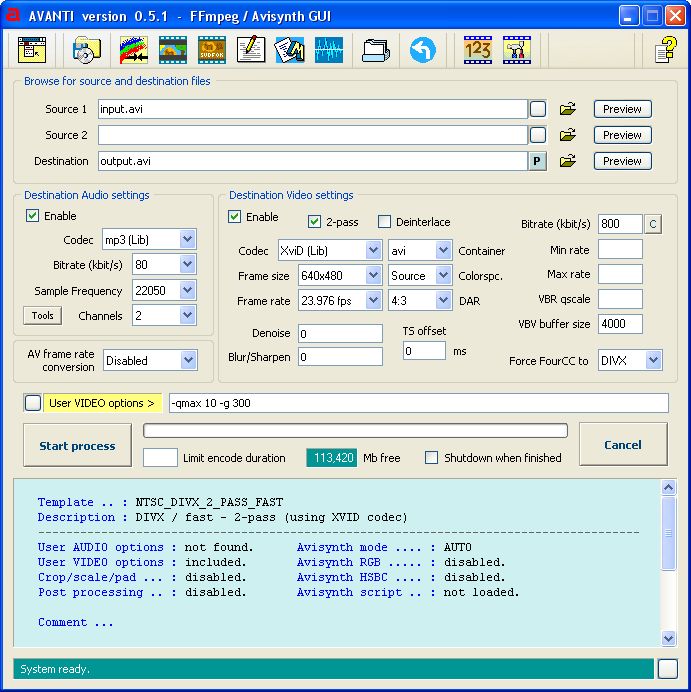Open the filmstrip hammer tools icon

(517, 50)
